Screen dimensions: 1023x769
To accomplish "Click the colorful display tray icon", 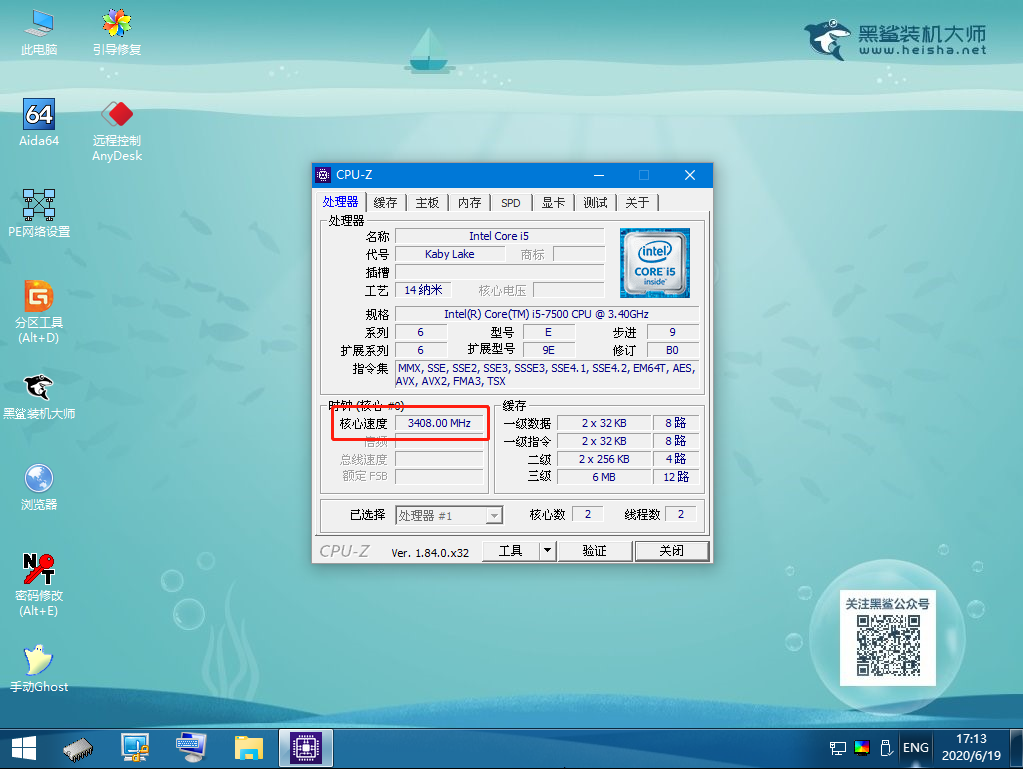I will [x=862, y=748].
